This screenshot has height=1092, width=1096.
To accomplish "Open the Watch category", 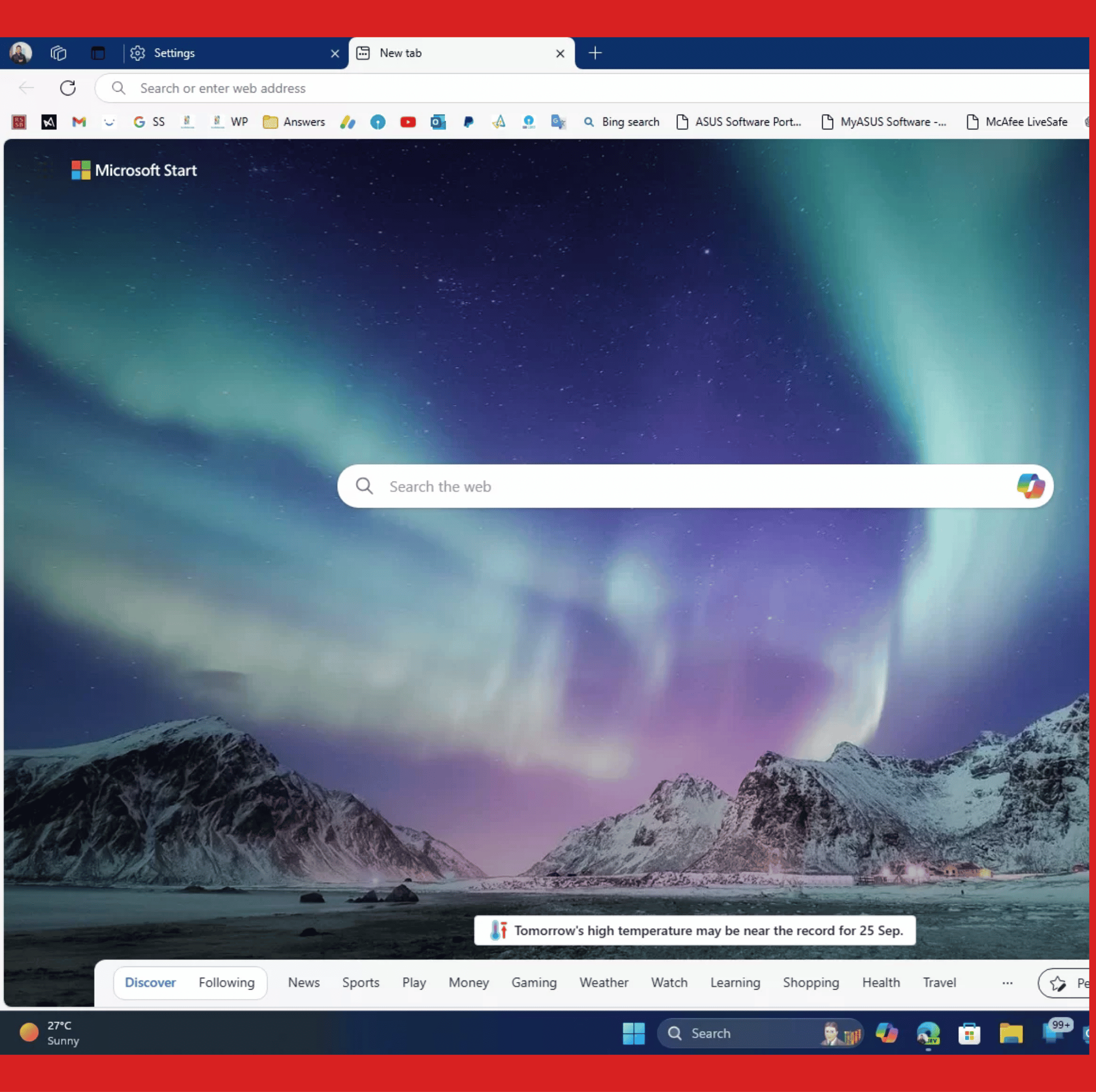I will pyautogui.click(x=669, y=982).
